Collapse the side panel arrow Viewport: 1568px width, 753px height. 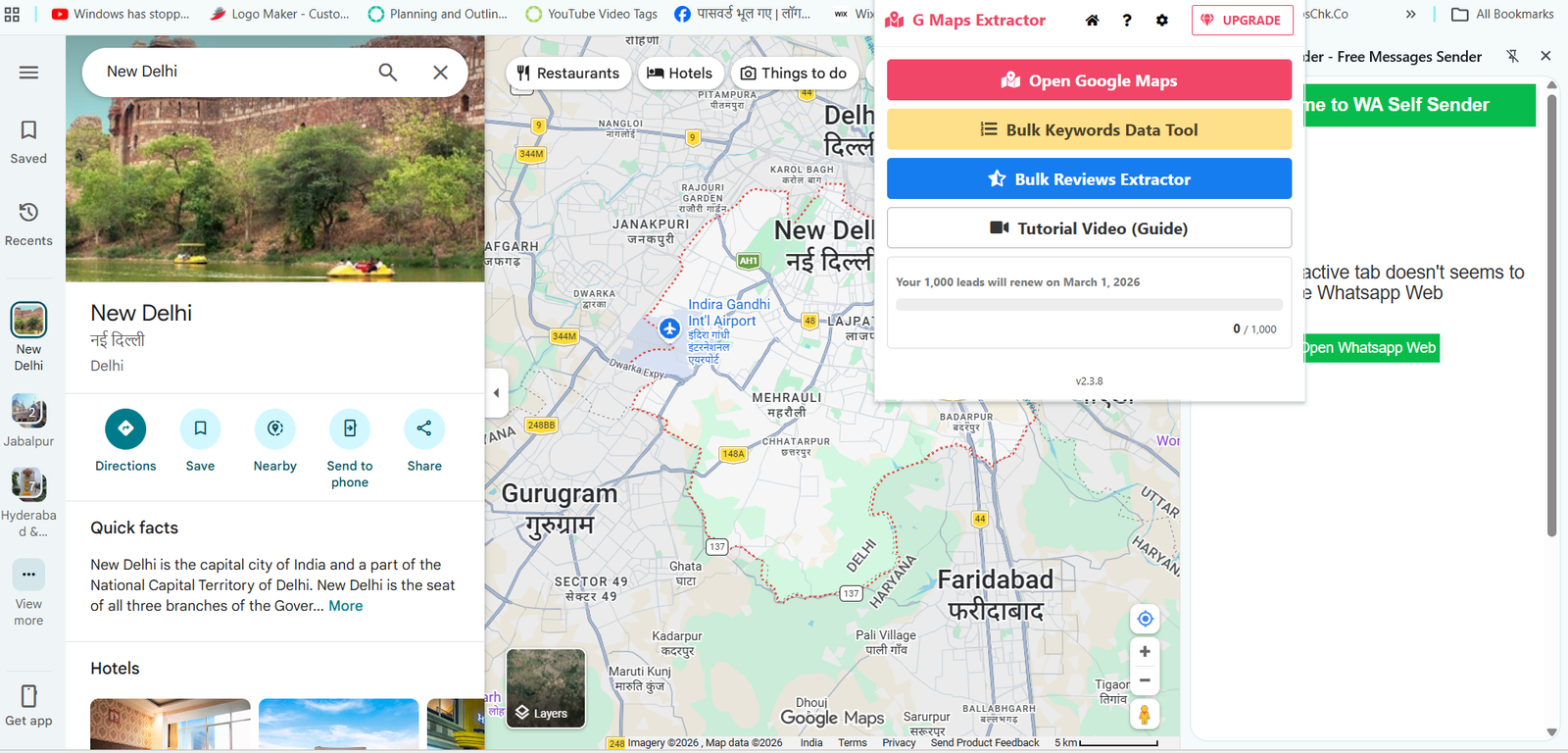pos(496,392)
